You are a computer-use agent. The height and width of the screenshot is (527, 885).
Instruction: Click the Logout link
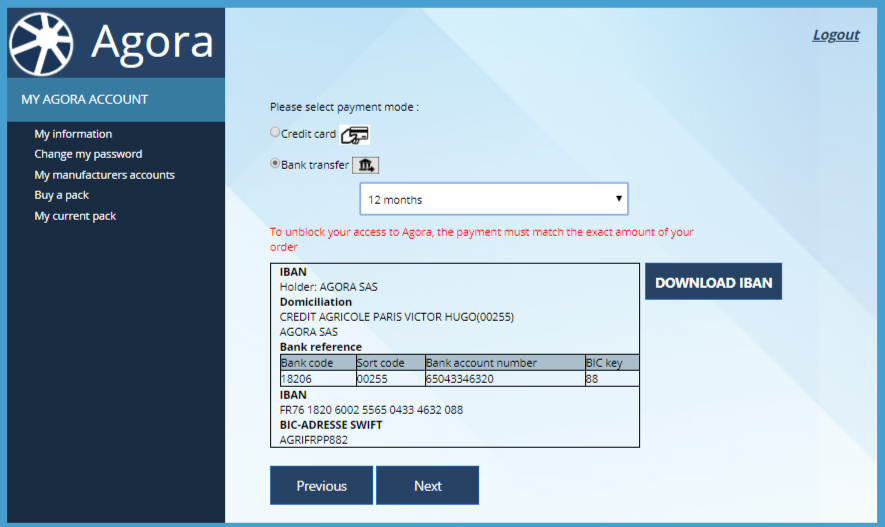(836, 35)
